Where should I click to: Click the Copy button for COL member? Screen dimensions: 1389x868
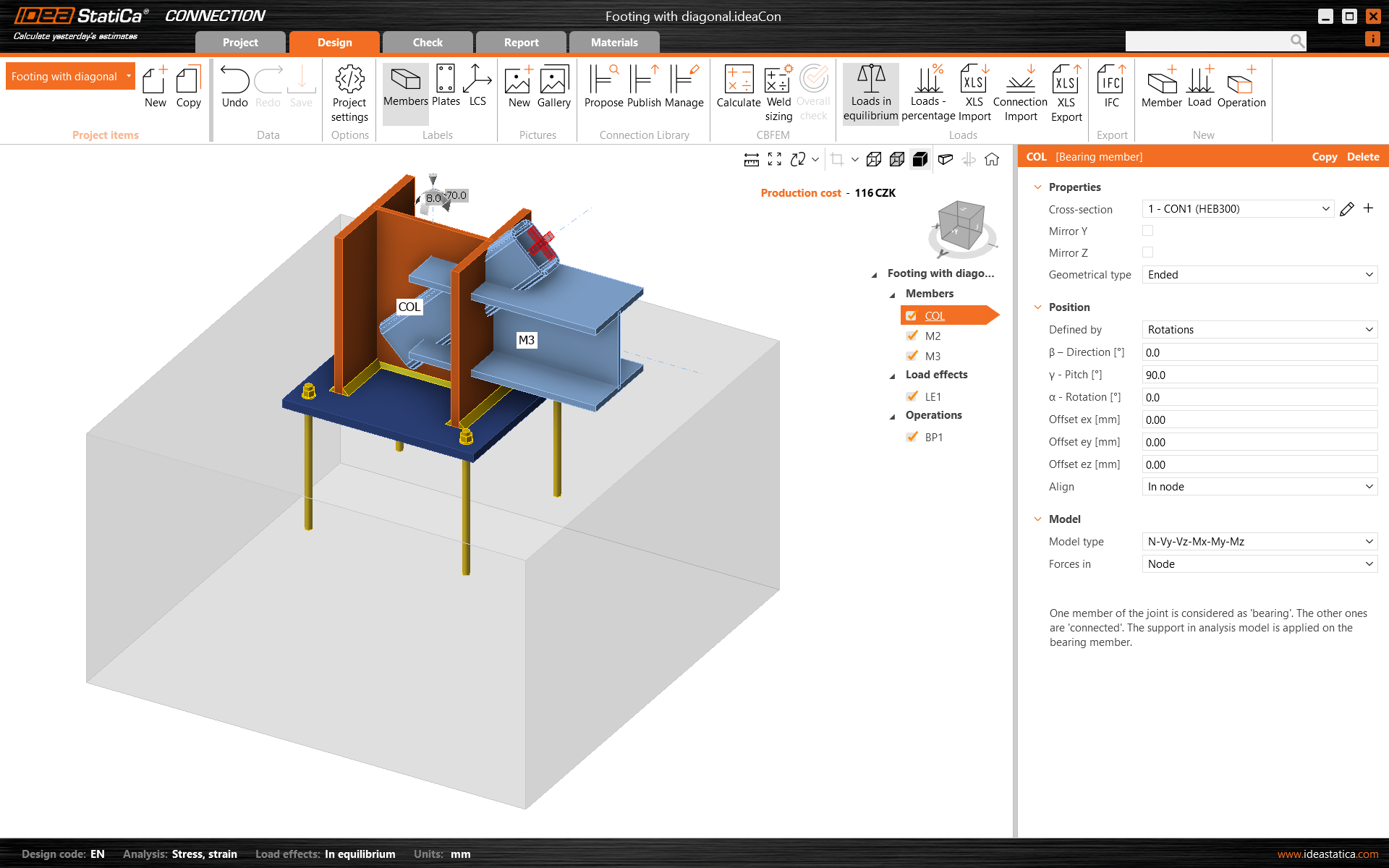point(1325,156)
